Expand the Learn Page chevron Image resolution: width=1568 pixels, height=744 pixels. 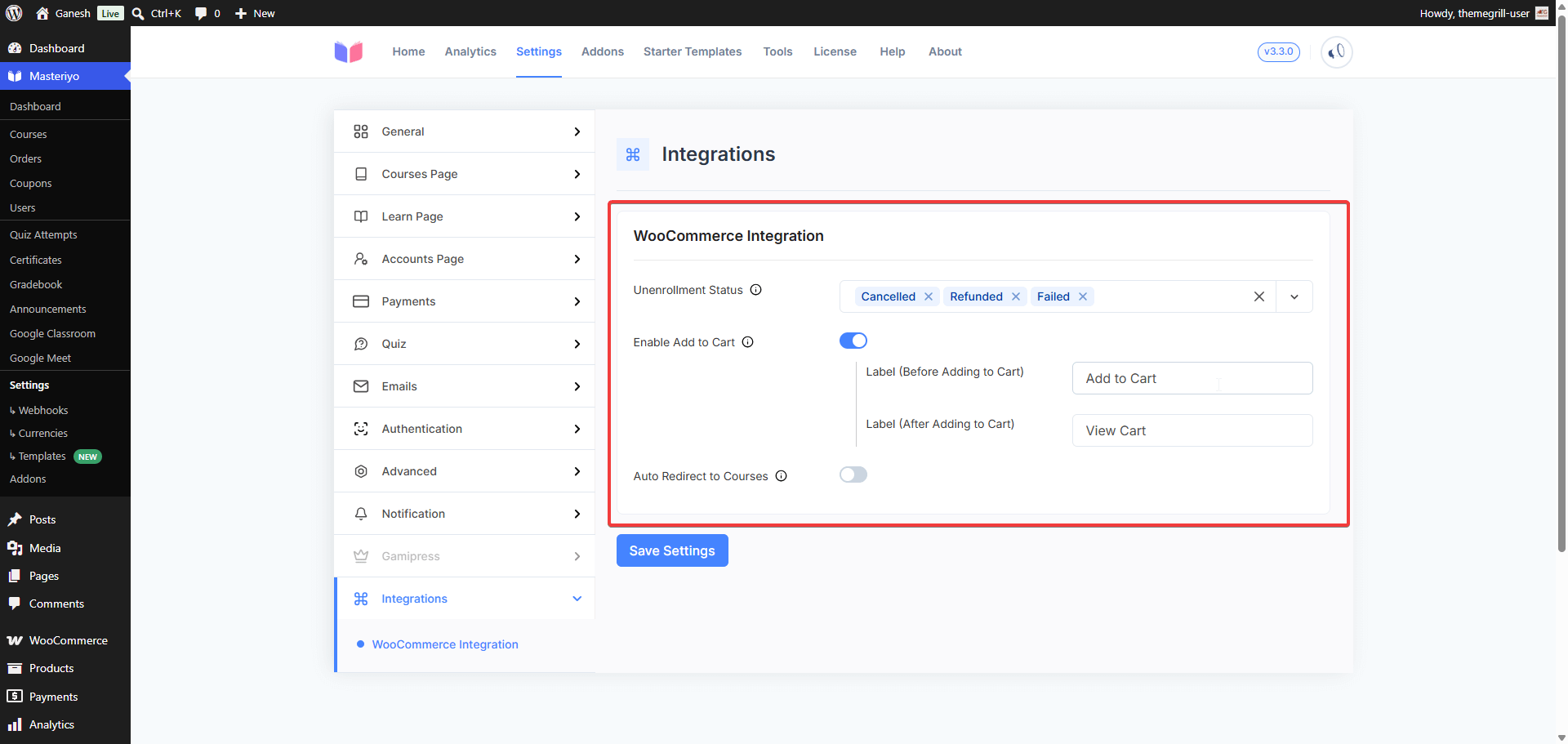[577, 216]
